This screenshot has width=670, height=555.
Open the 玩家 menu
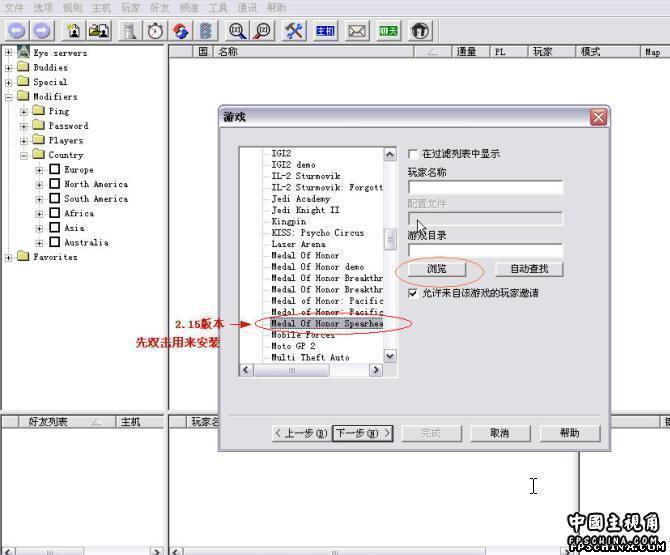130,7
